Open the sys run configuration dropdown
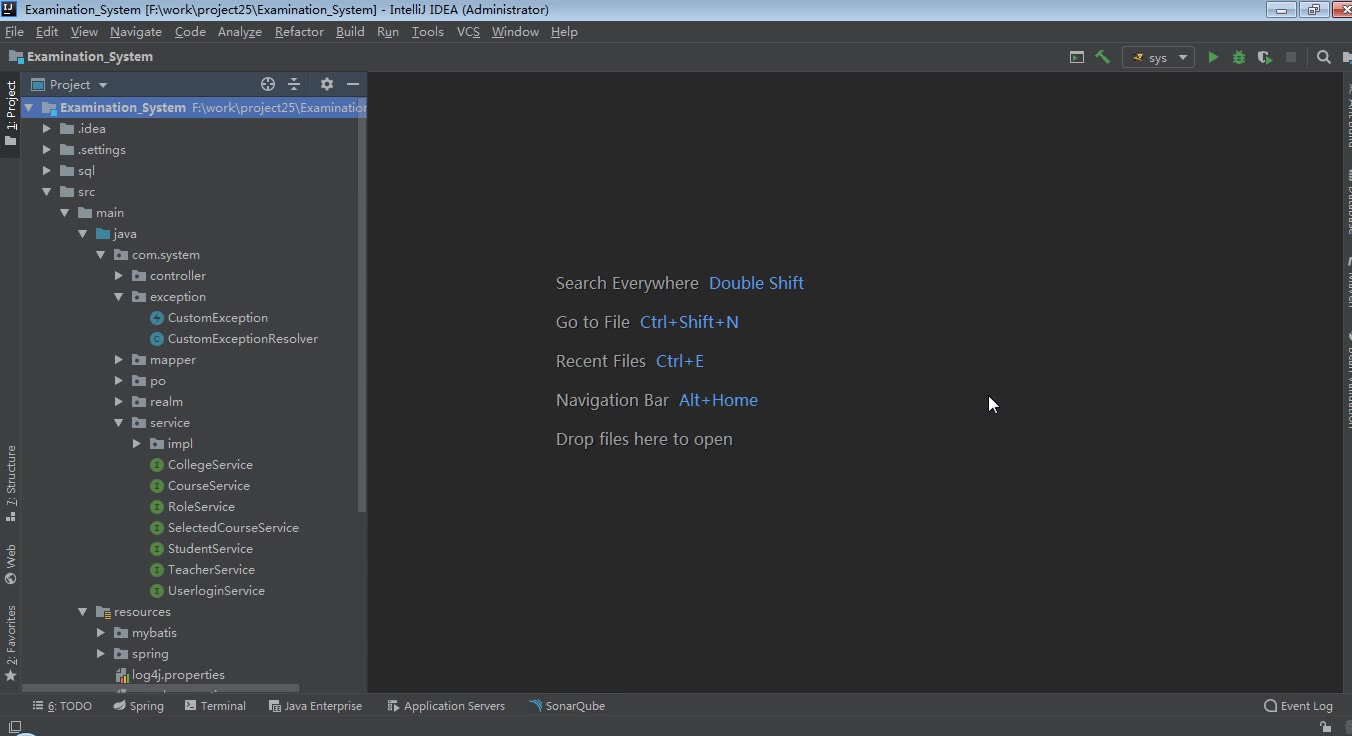The height and width of the screenshot is (736, 1352). [x=1158, y=58]
